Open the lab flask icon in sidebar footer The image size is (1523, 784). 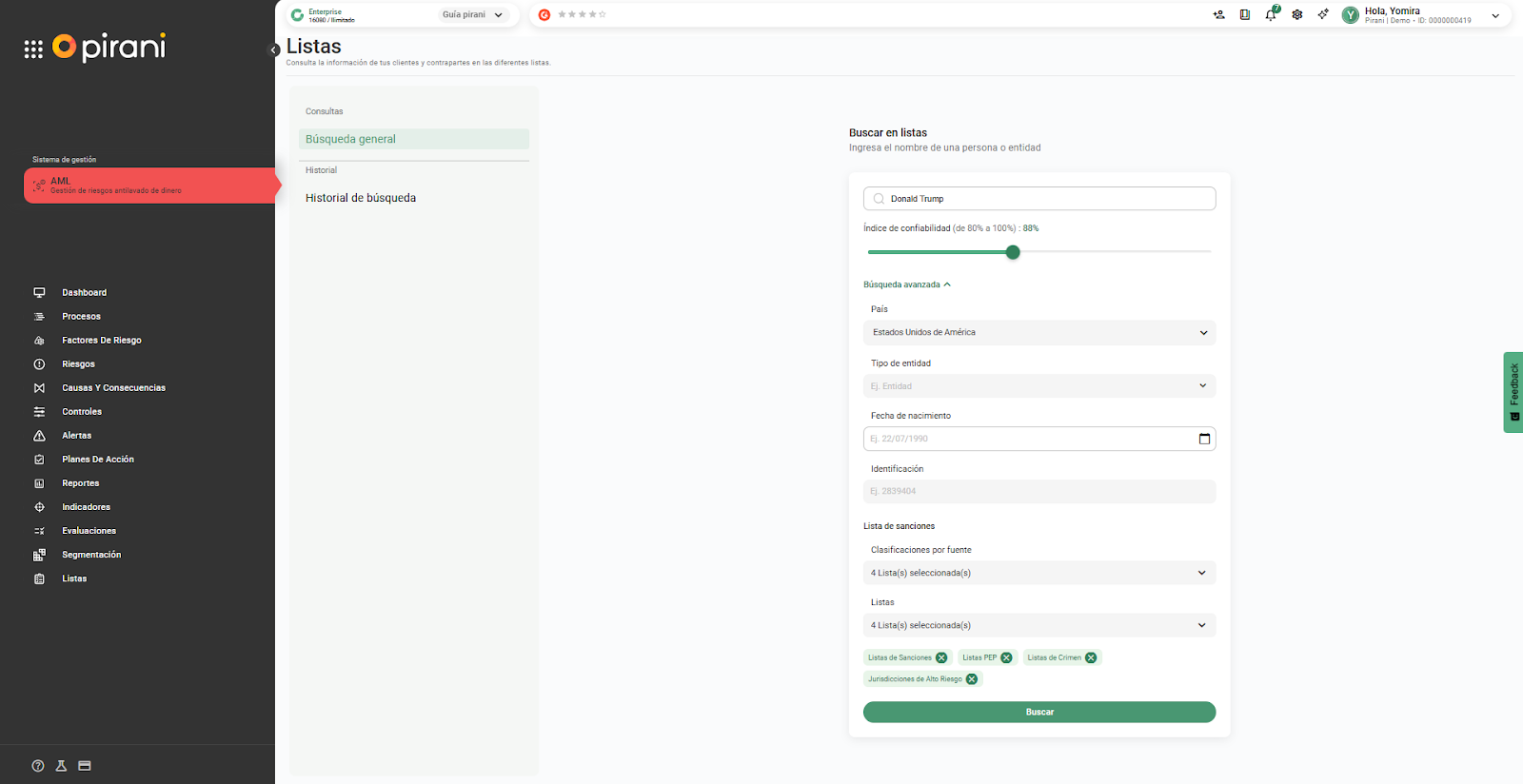click(61, 766)
